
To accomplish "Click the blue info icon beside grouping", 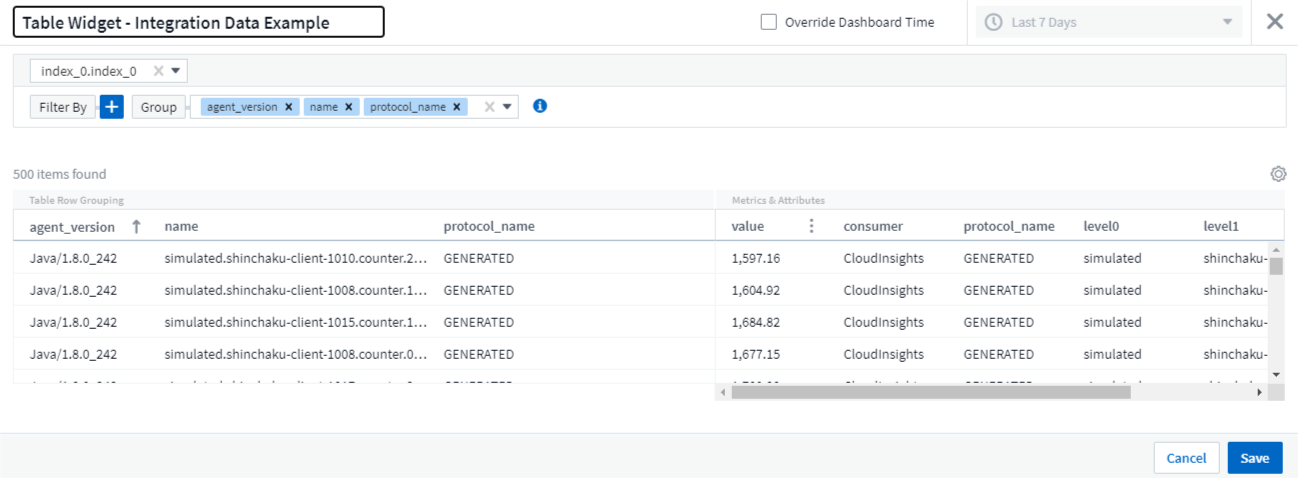I will tap(540, 106).
